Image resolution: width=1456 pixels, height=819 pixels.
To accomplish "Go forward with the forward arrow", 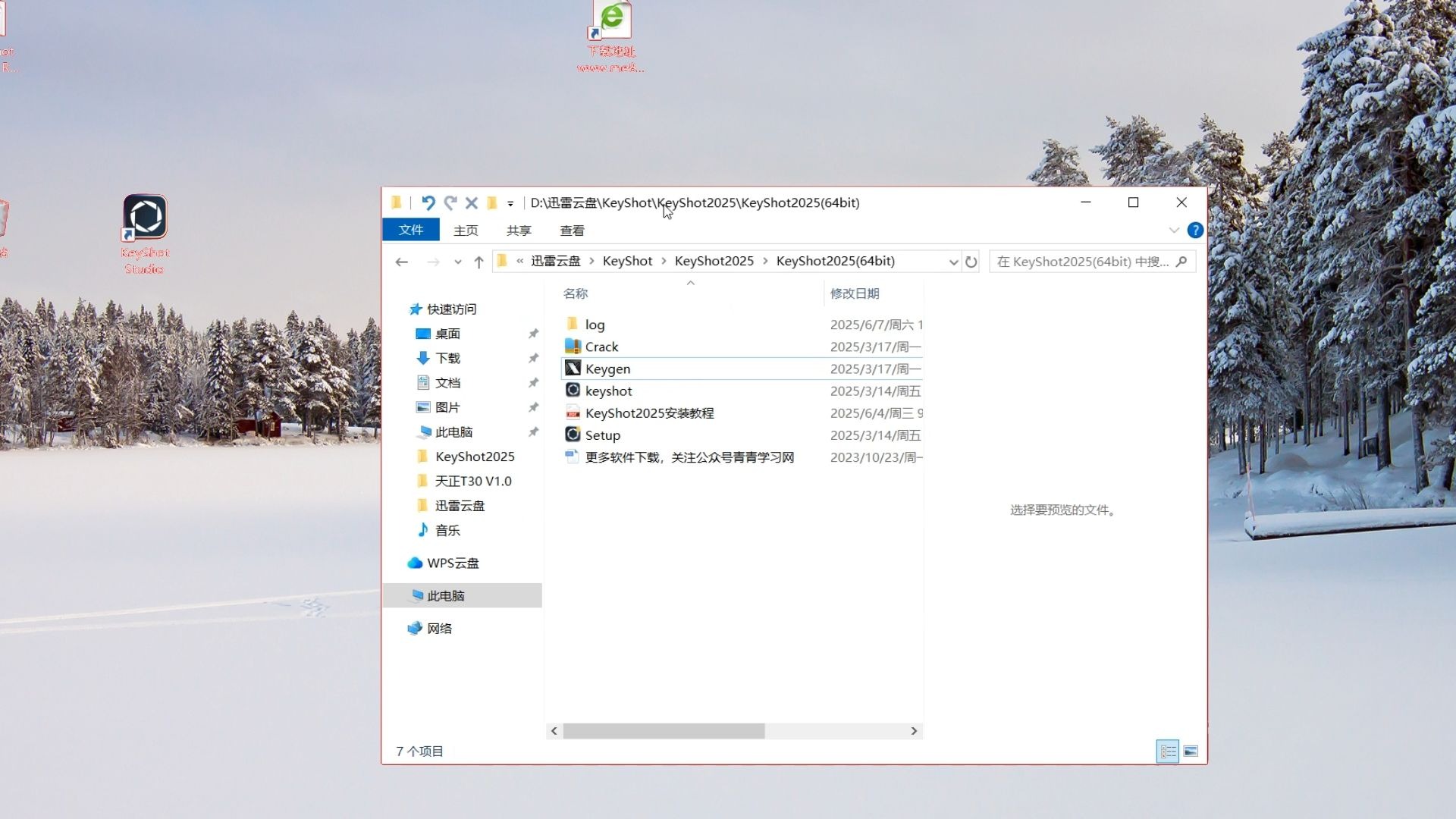I will (x=433, y=262).
